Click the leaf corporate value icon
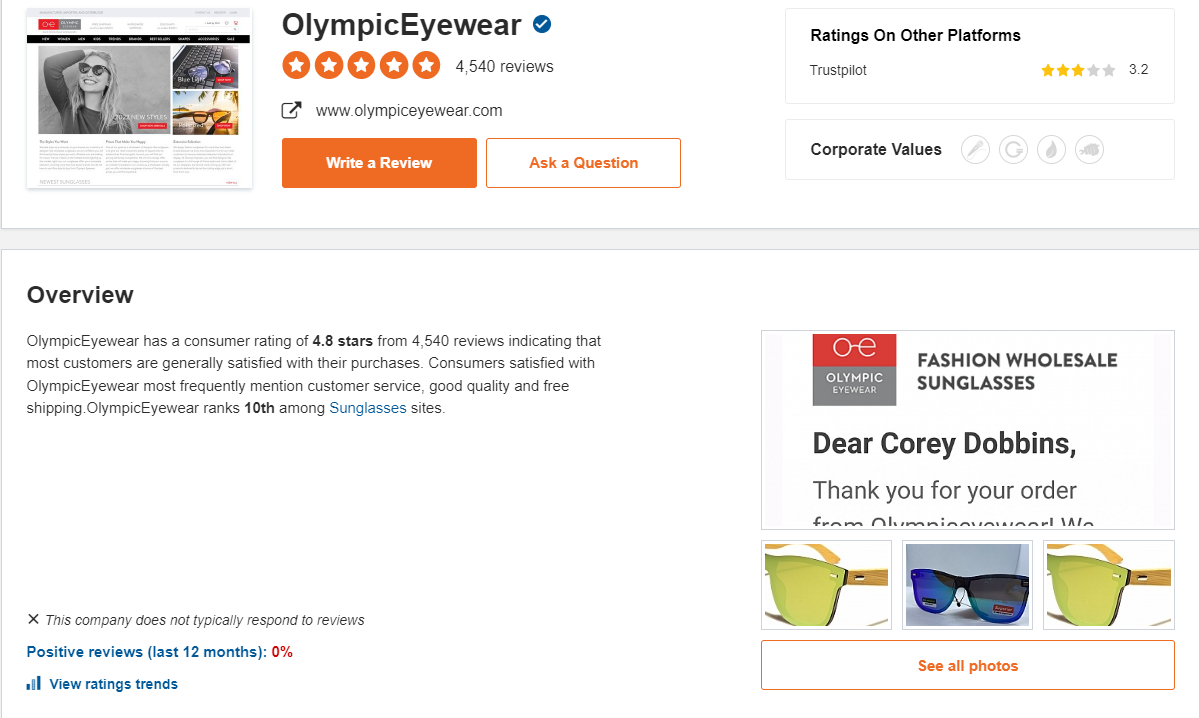 1051,150
